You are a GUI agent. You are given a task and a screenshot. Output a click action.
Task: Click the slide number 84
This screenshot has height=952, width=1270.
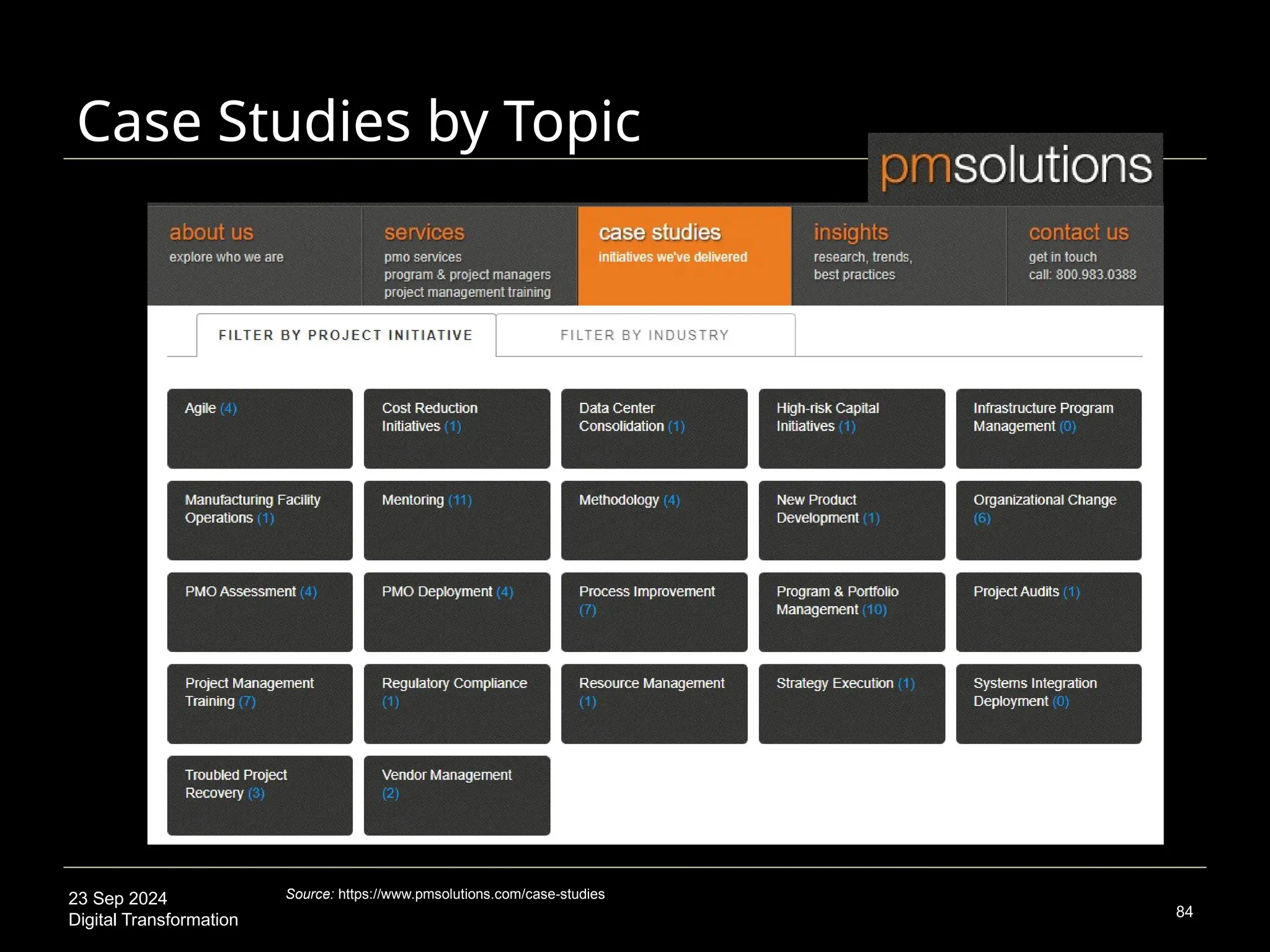point(1184,911)
